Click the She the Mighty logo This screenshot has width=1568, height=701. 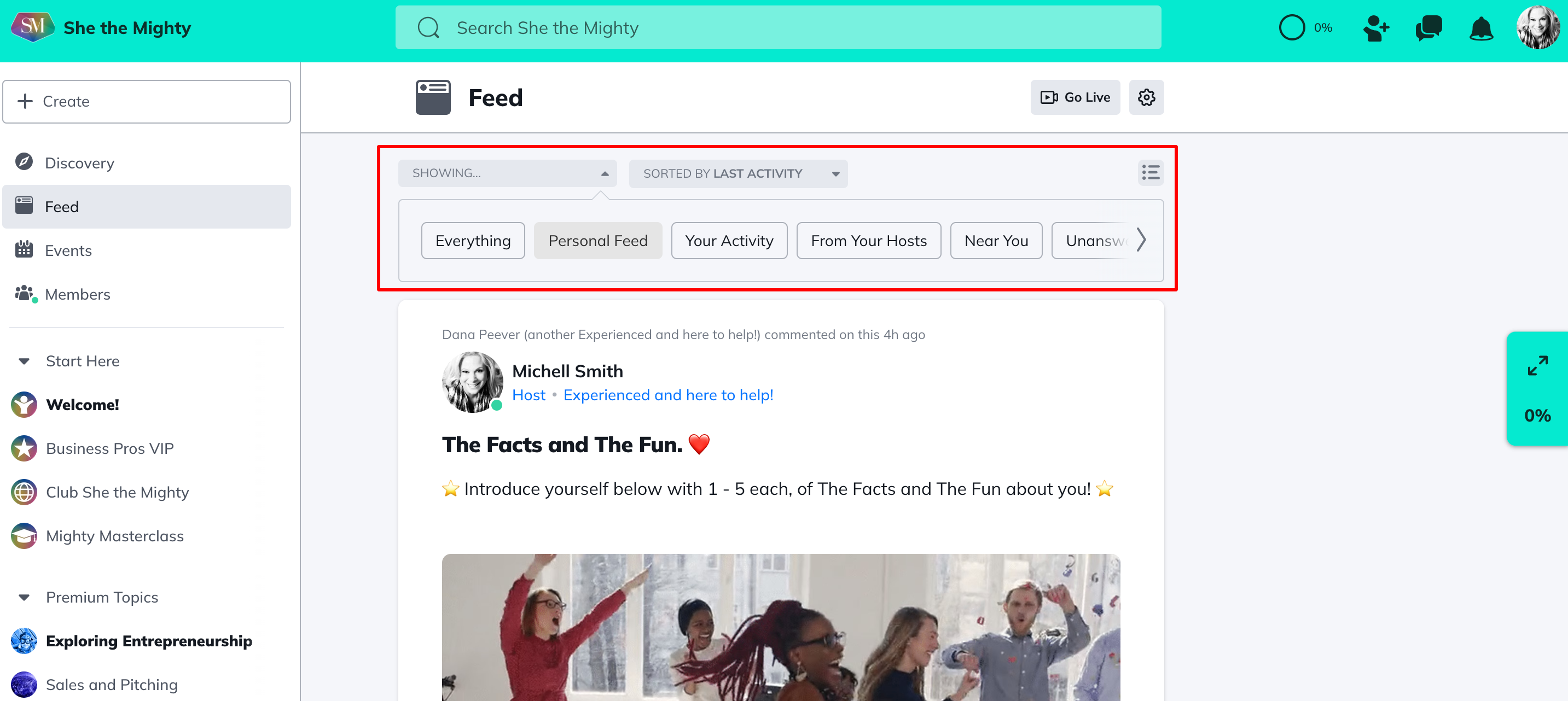[x=32, y=27]
